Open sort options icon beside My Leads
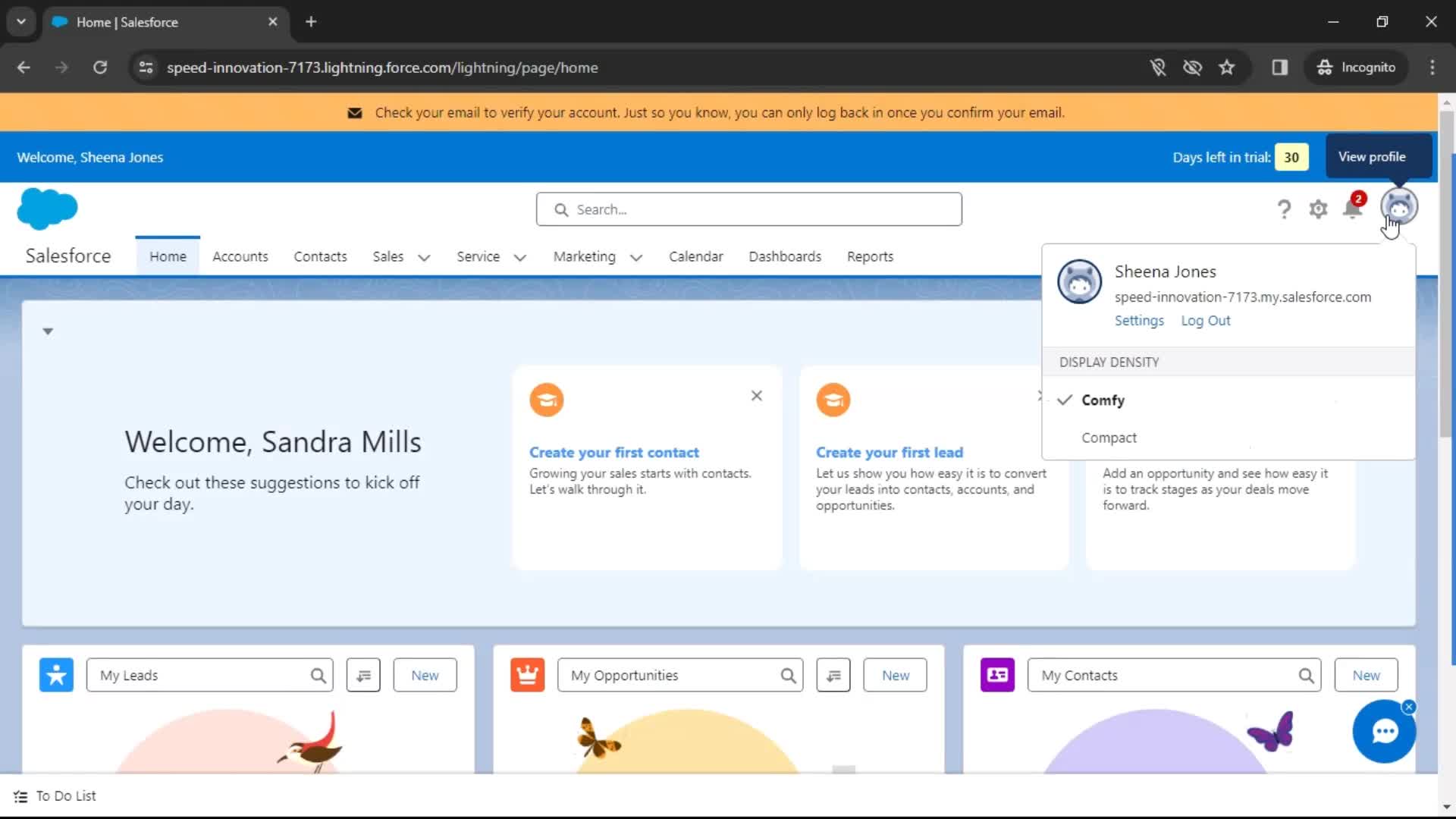The height and width of the screenshot is (819, 1456). 363,675
